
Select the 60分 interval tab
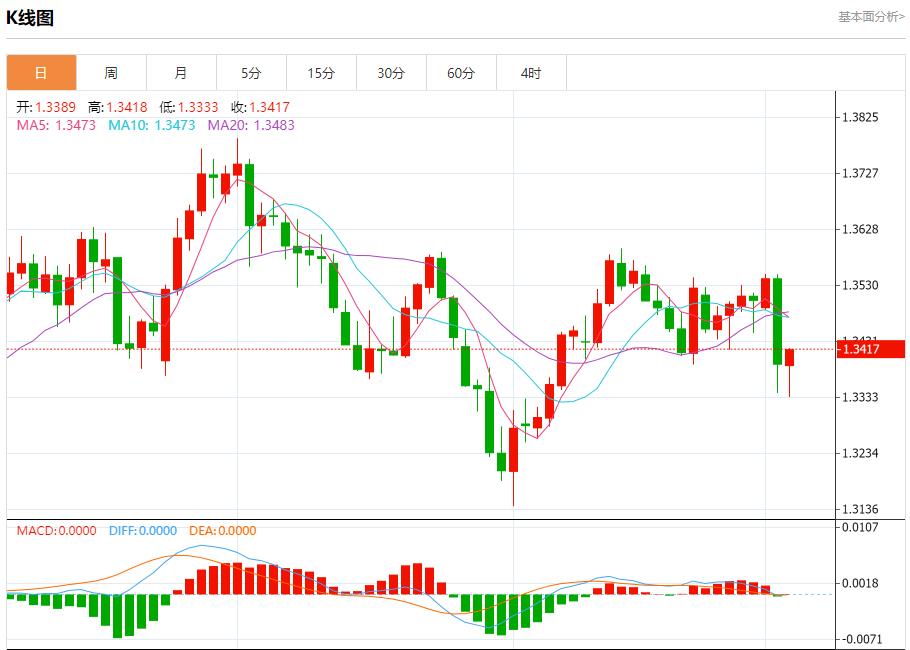point(461,72)
